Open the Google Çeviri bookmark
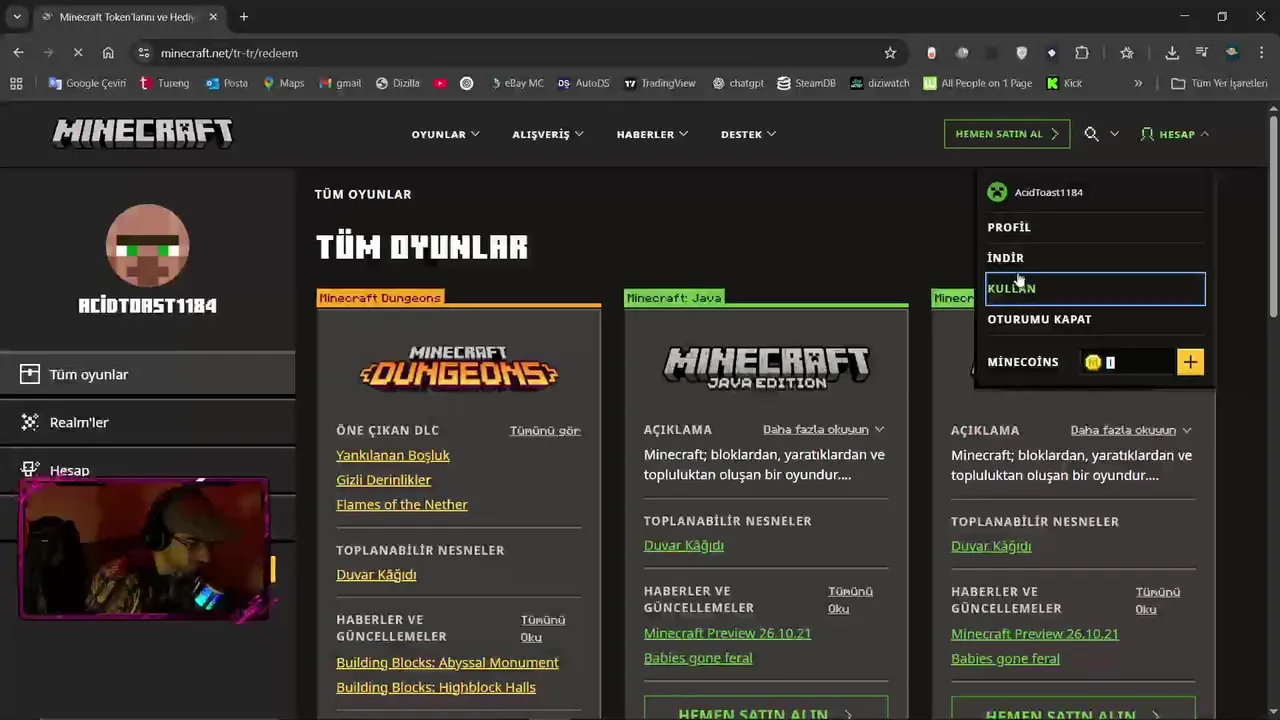Image resolution: width=1280 pixels, height=720 pixels. 87,83
